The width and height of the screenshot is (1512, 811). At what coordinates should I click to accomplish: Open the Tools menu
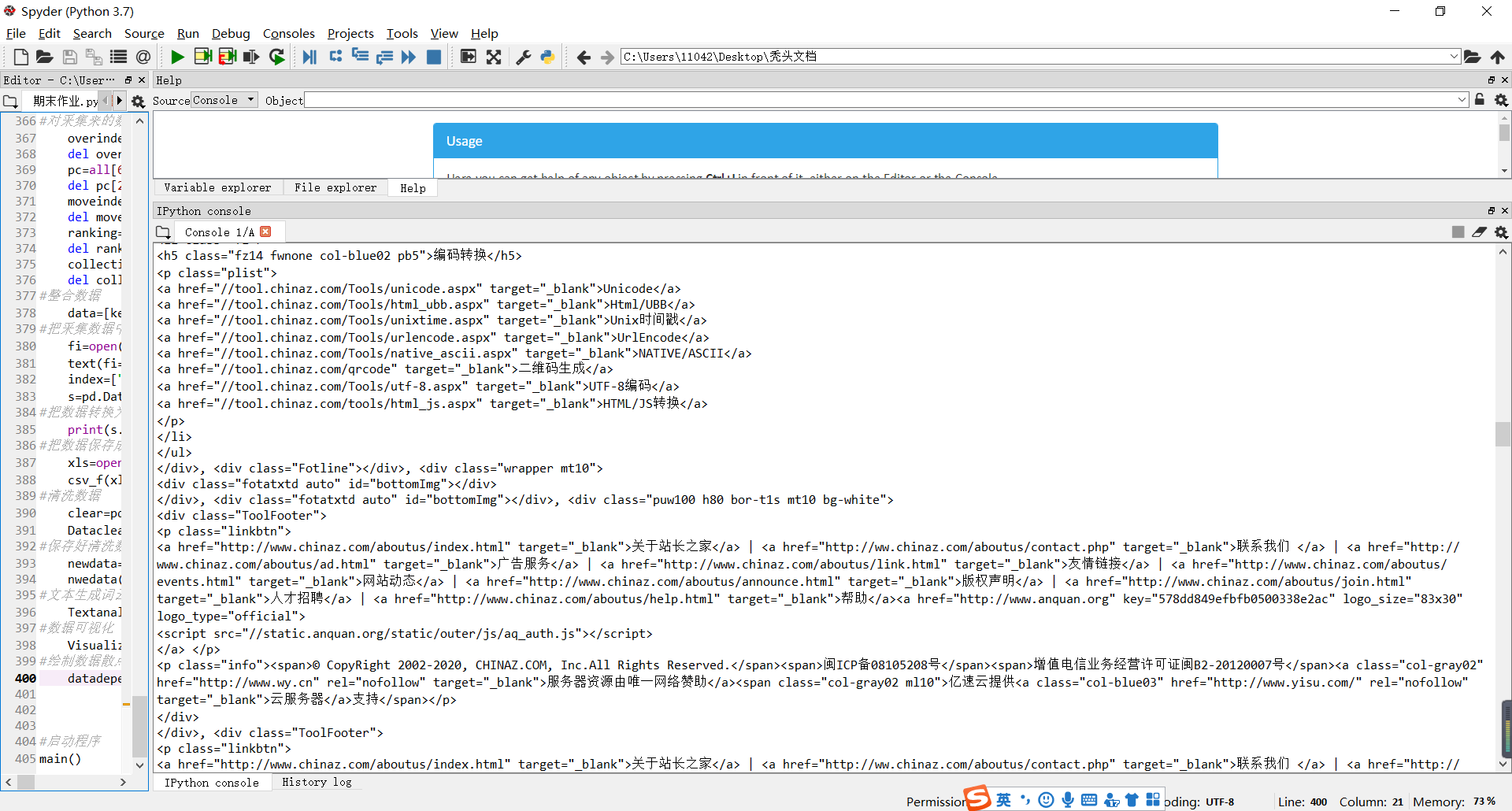click(402, 33)
